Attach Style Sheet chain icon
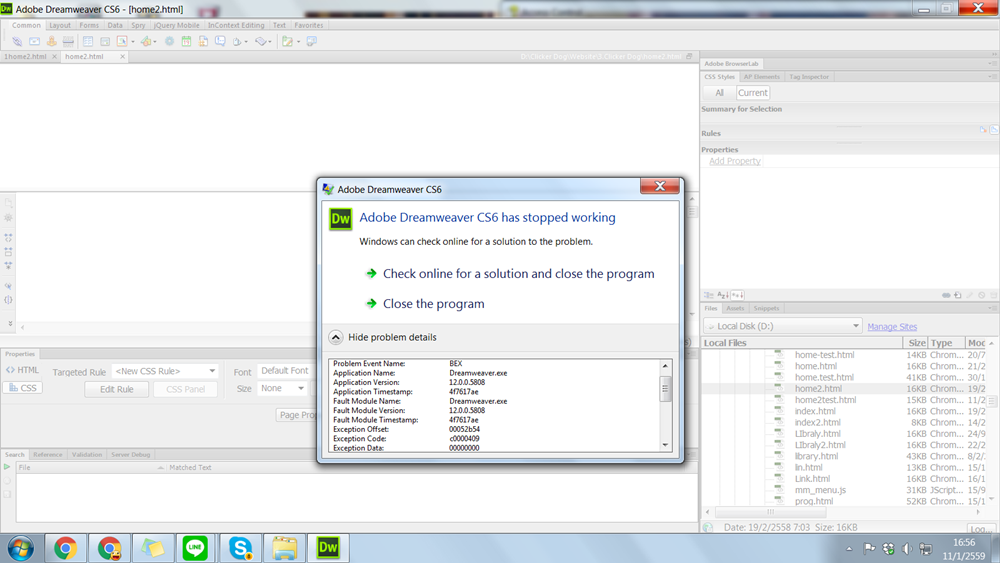Screen dimensions: 1000x563 point(946,295)
